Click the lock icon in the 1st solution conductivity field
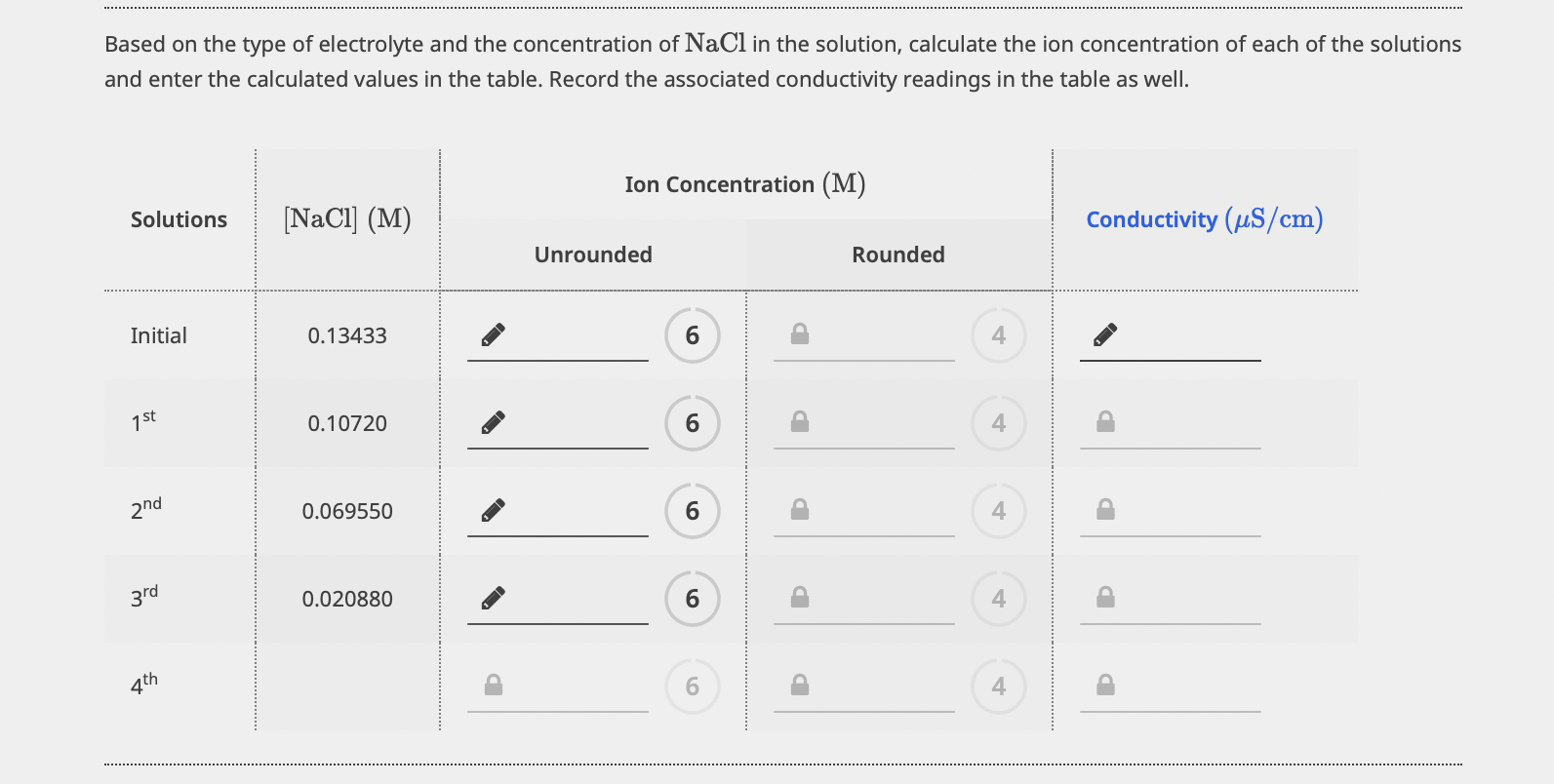 [x=1105, y=422]
